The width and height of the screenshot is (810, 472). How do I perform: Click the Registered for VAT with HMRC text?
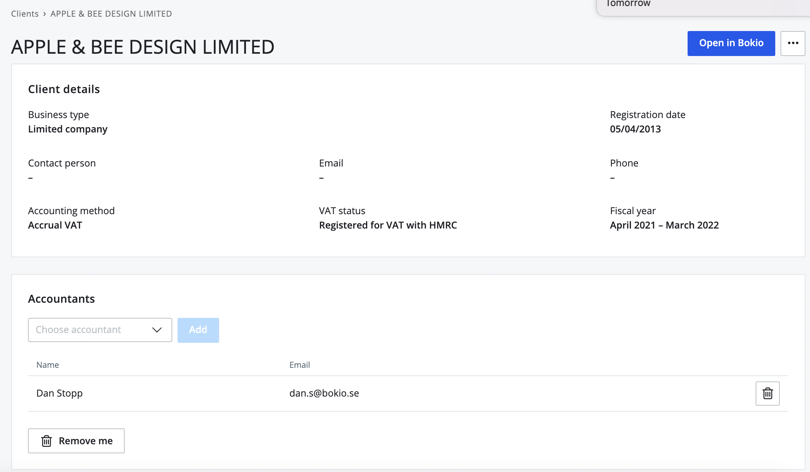coord(388,226)
